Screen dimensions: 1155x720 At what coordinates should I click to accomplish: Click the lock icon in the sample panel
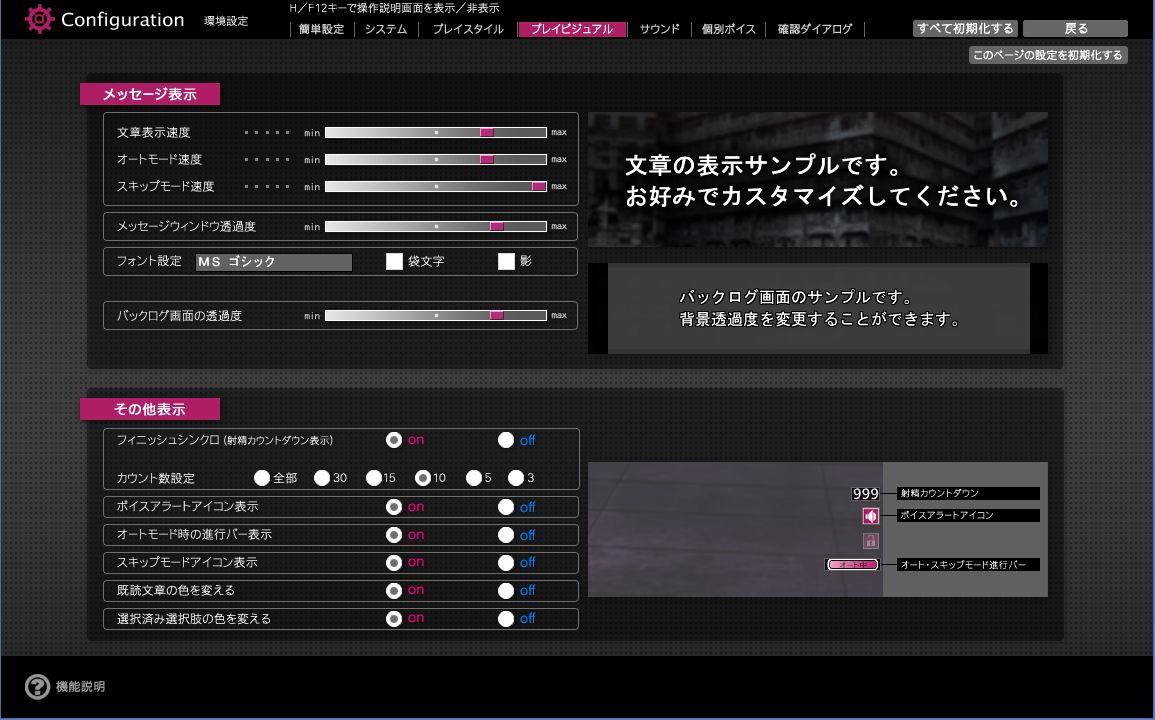871,541
